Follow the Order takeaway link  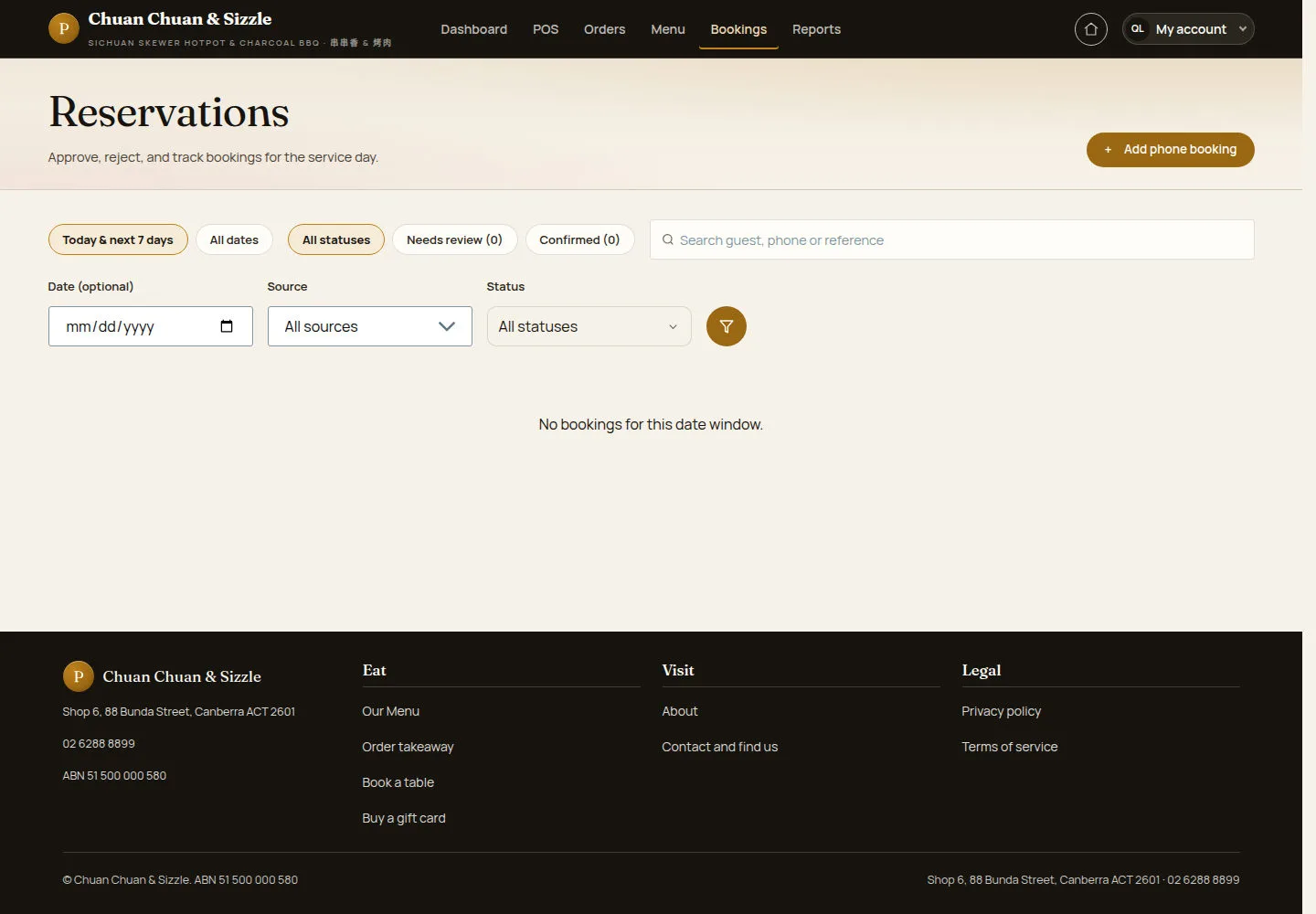coord(408,747)
